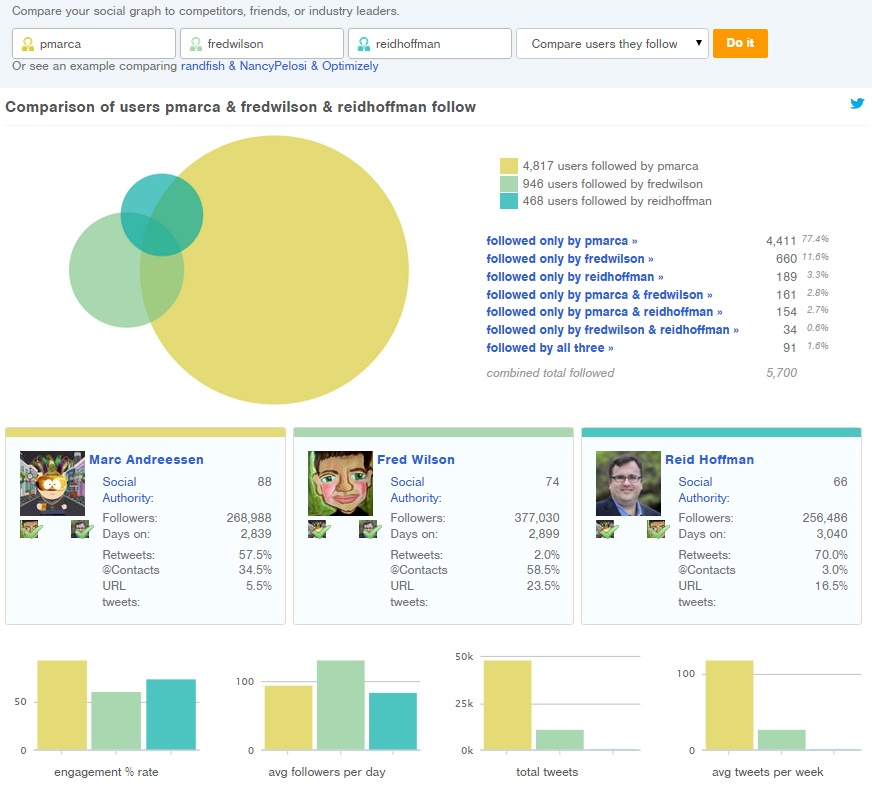Click second follow-check icon under Reid Hoffman avatar
This screenshot has height=785, width=872.
(657, 529)
